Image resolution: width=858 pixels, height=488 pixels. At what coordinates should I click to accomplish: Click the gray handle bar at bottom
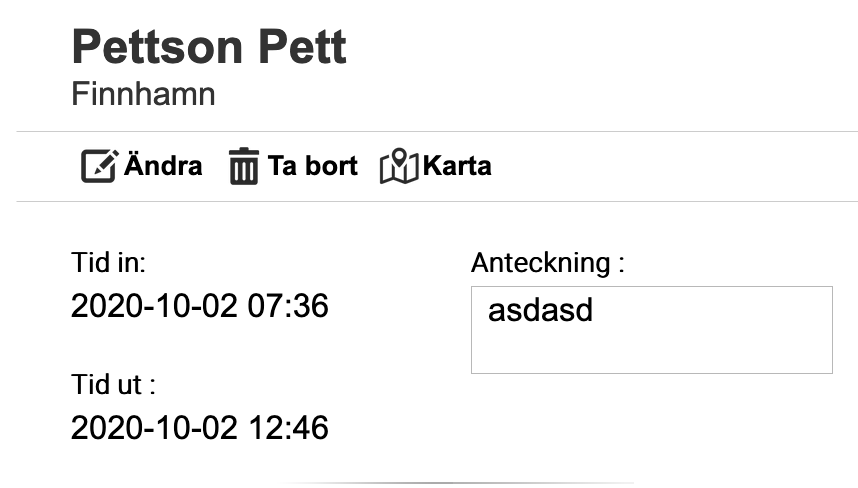coord(457,483)
